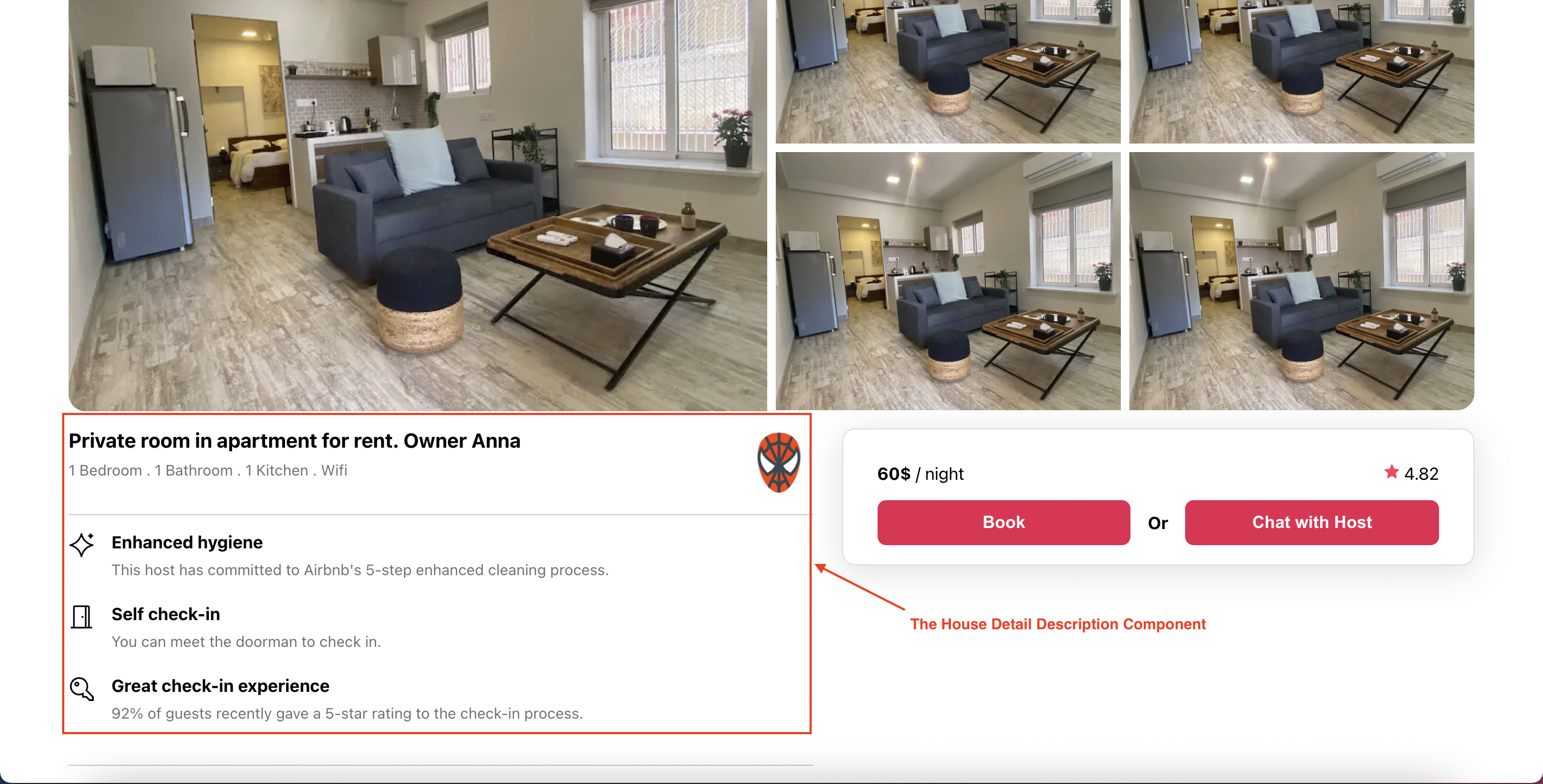
Task: Click the Book button
Action: 1003,522
